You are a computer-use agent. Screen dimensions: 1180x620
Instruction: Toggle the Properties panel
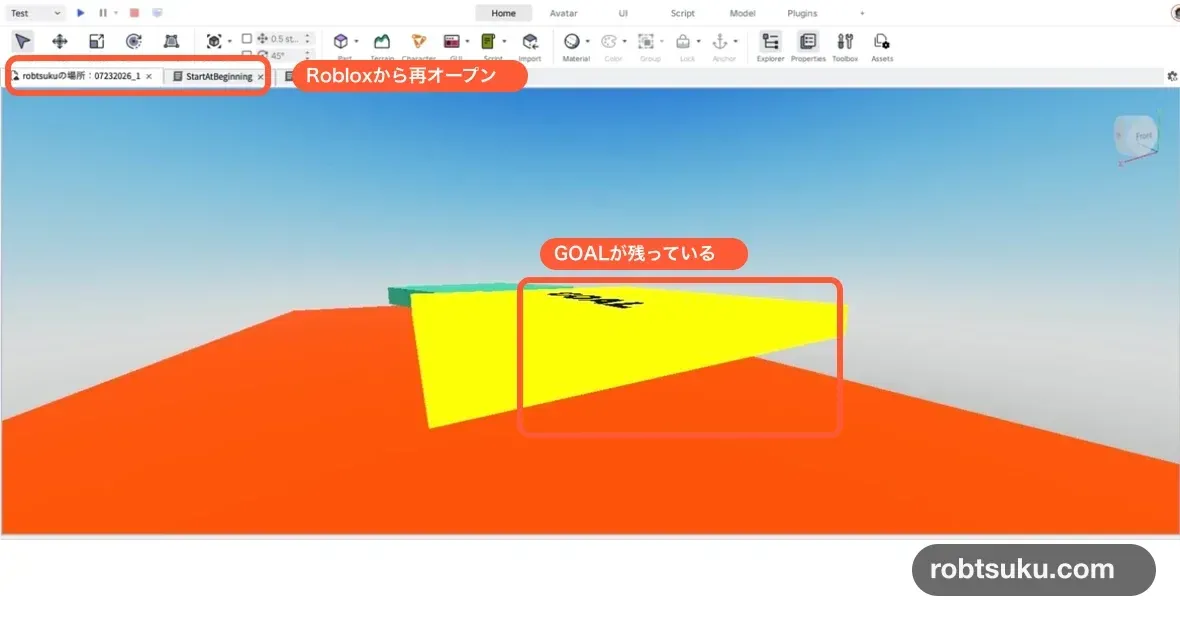[807, 41]
